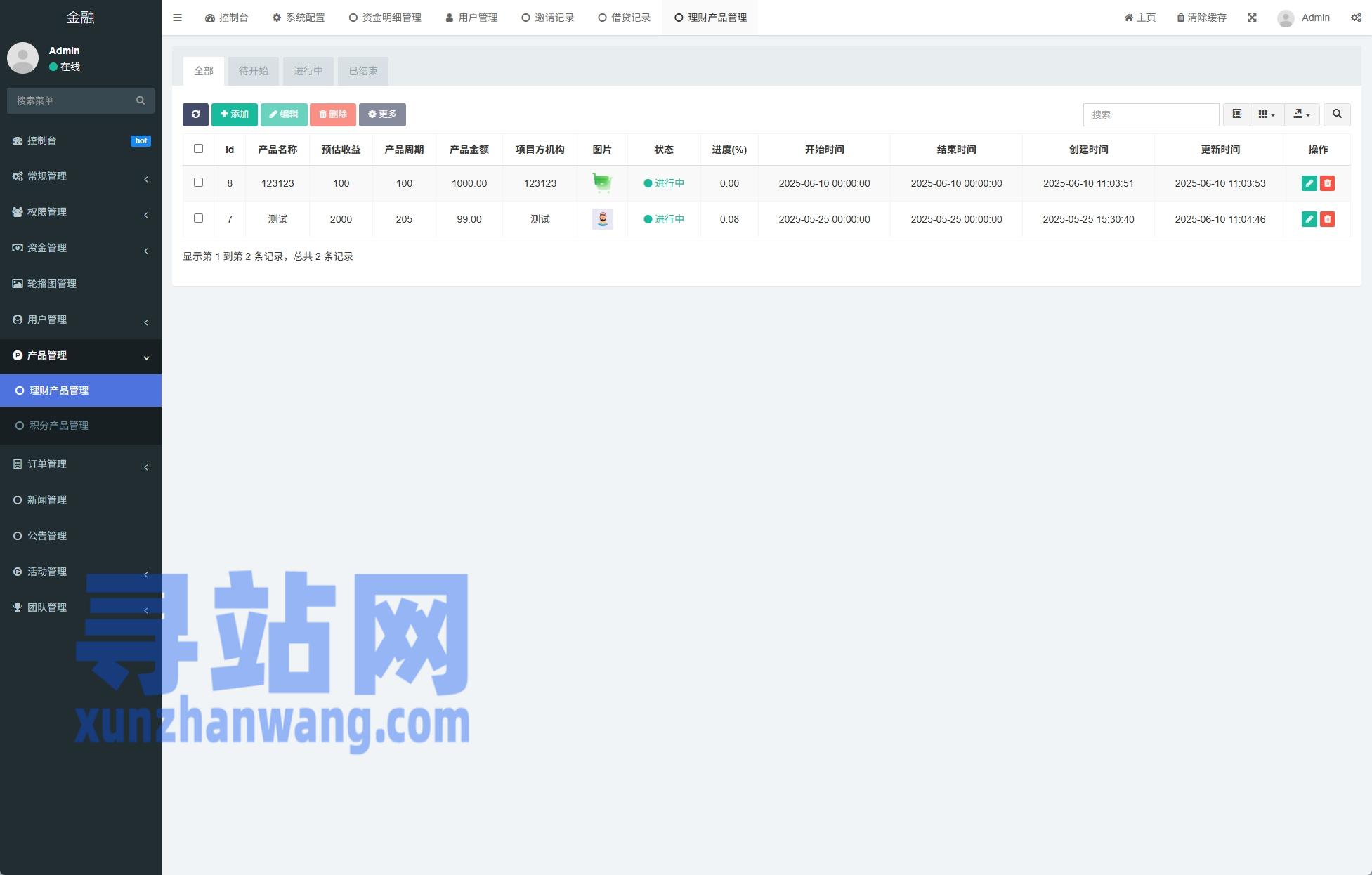Viewport: 1372px width, 875px height.
Task: Click the 更多 button in toolbar
Action: (382, 114)
